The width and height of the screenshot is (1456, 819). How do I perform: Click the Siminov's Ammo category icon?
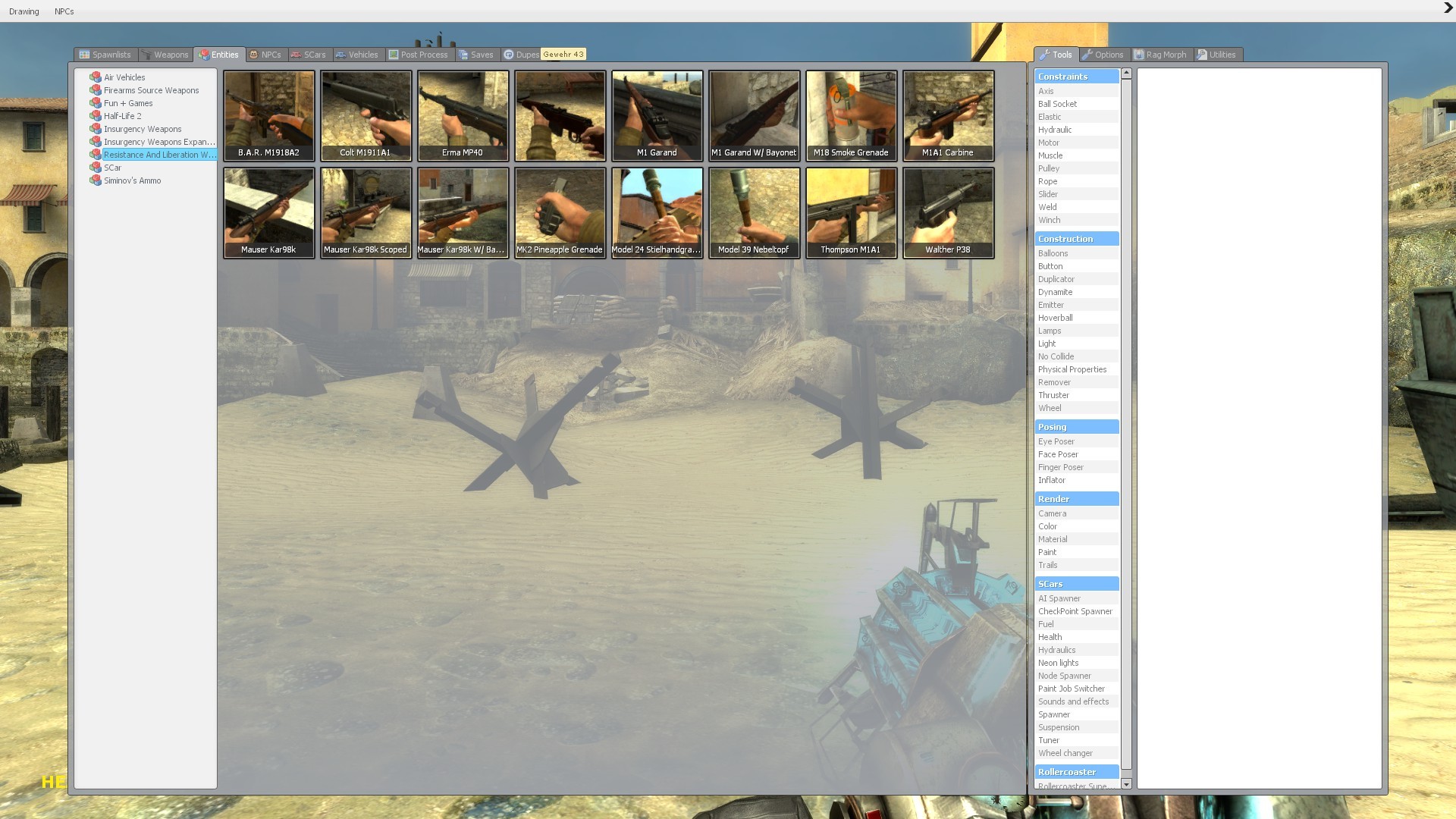tap(96, 180)
